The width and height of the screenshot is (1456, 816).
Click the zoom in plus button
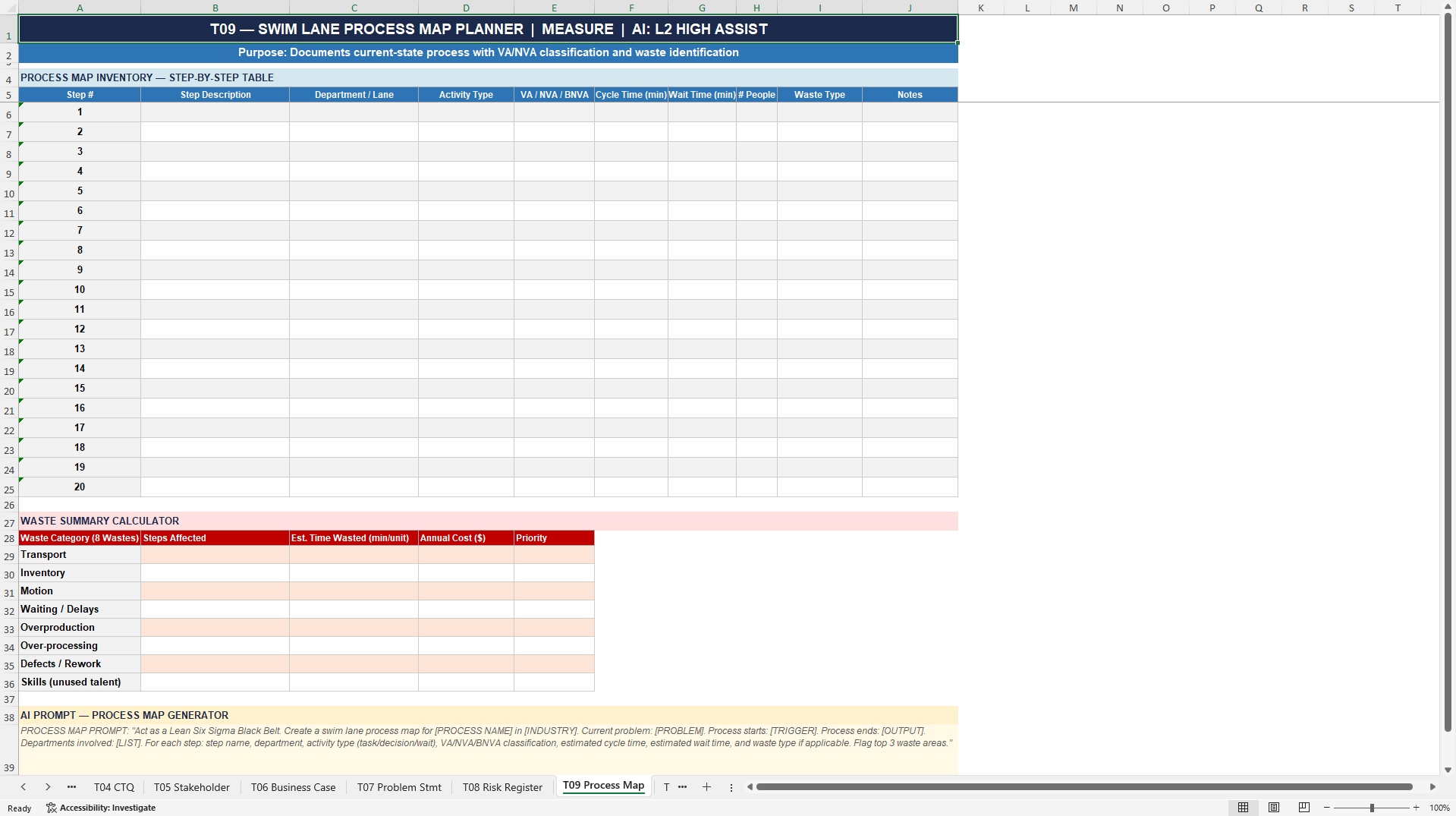pos(1416,808)
